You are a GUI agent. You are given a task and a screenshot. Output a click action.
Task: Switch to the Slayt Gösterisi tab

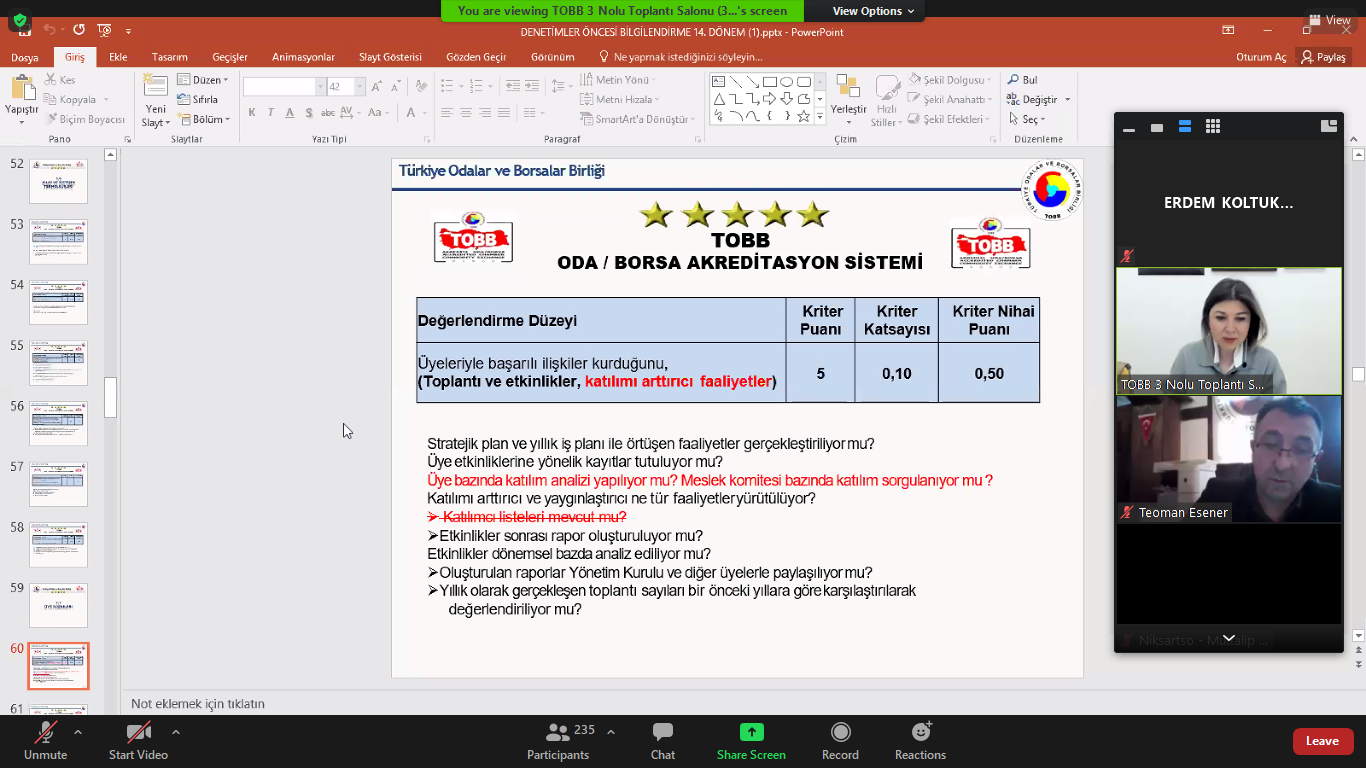[390, 57]
